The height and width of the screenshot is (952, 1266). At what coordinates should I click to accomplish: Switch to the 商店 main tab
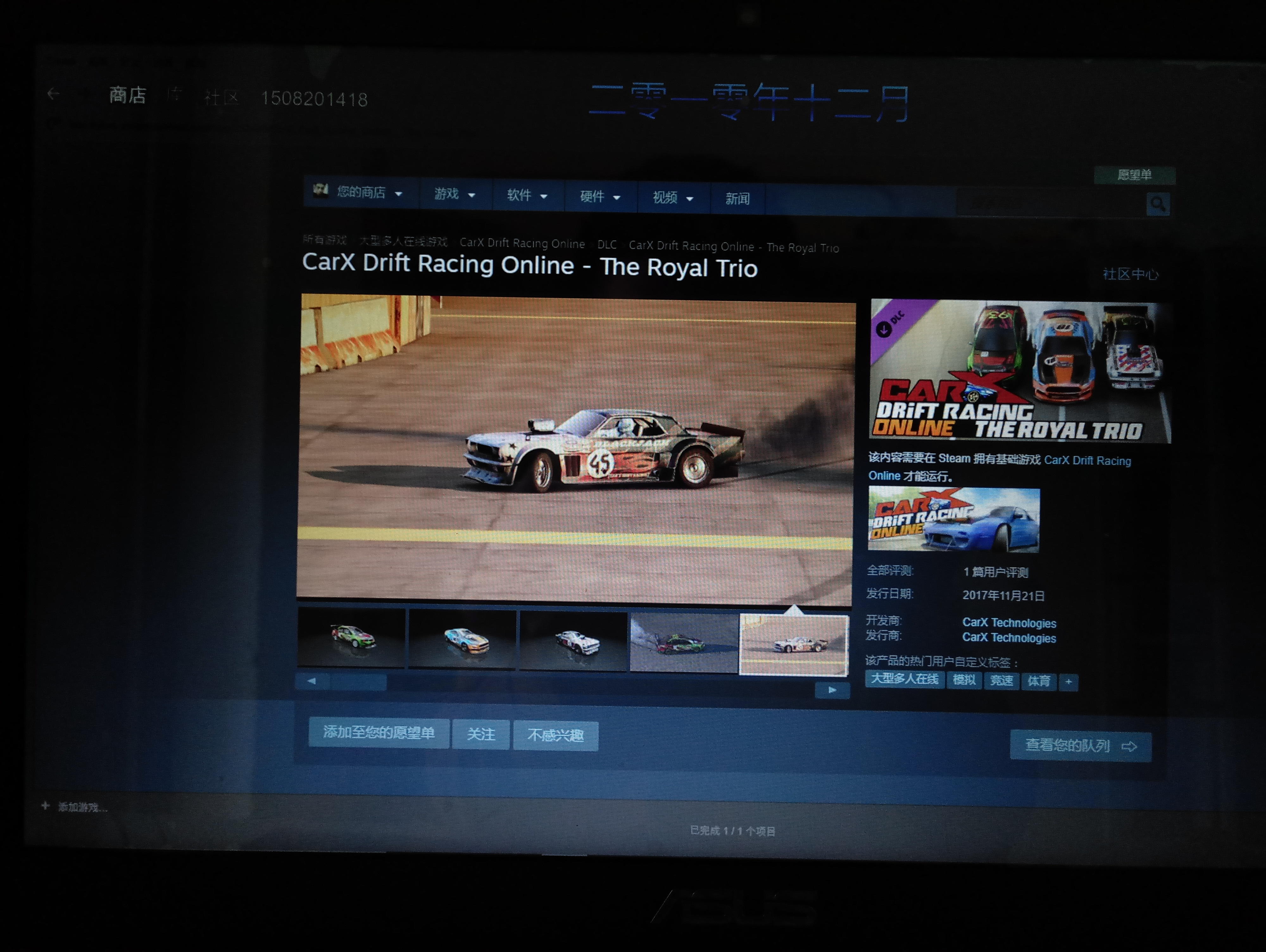(128, 95)
